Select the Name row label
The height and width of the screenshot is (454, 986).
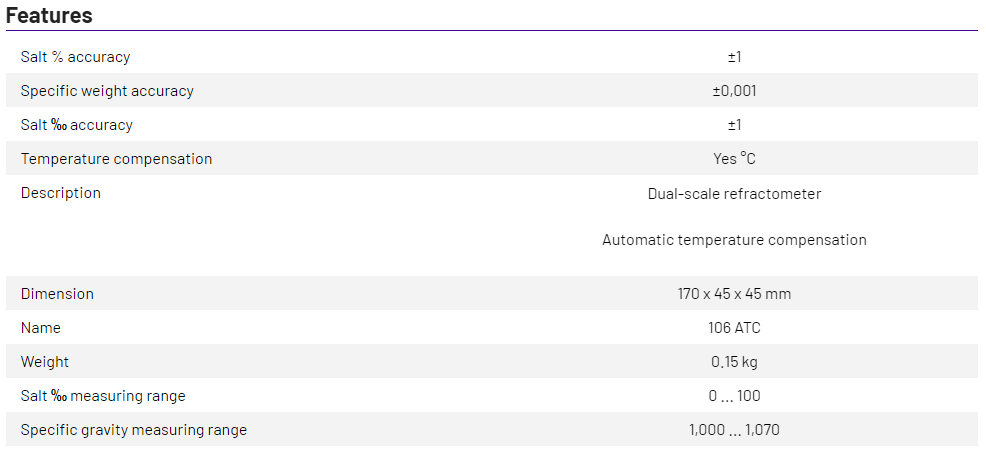pos(41,328)
